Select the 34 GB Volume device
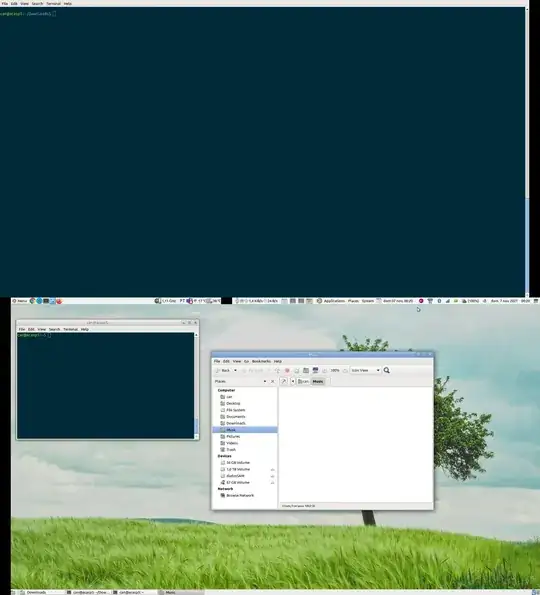Screen dimensions: 540x595 tap(245, 463)
